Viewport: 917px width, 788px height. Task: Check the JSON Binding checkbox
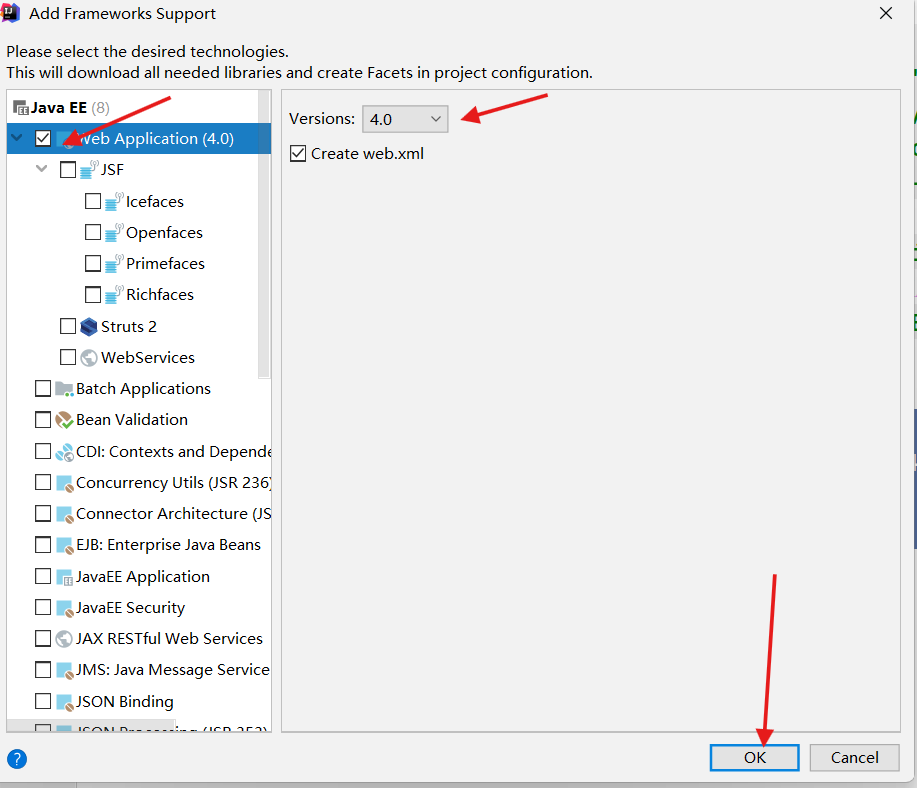coord(43,701)
